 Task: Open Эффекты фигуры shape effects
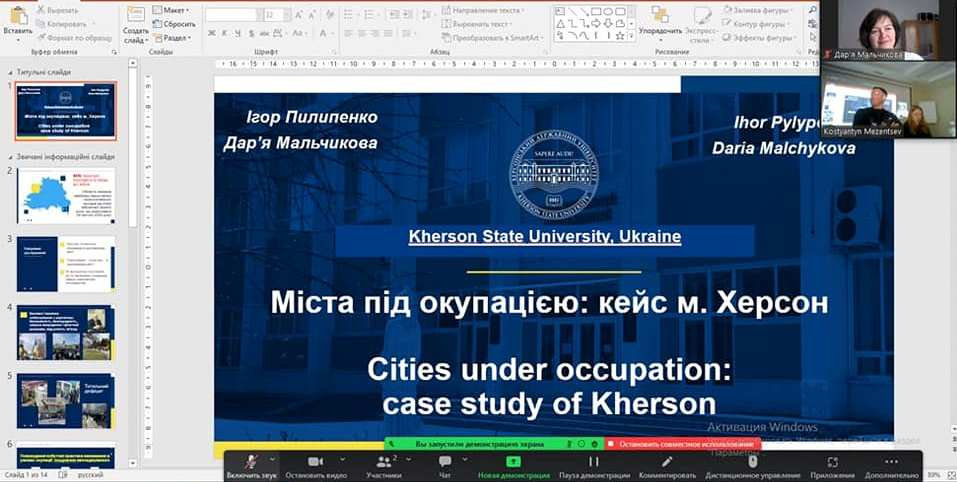tap(757, 38)
